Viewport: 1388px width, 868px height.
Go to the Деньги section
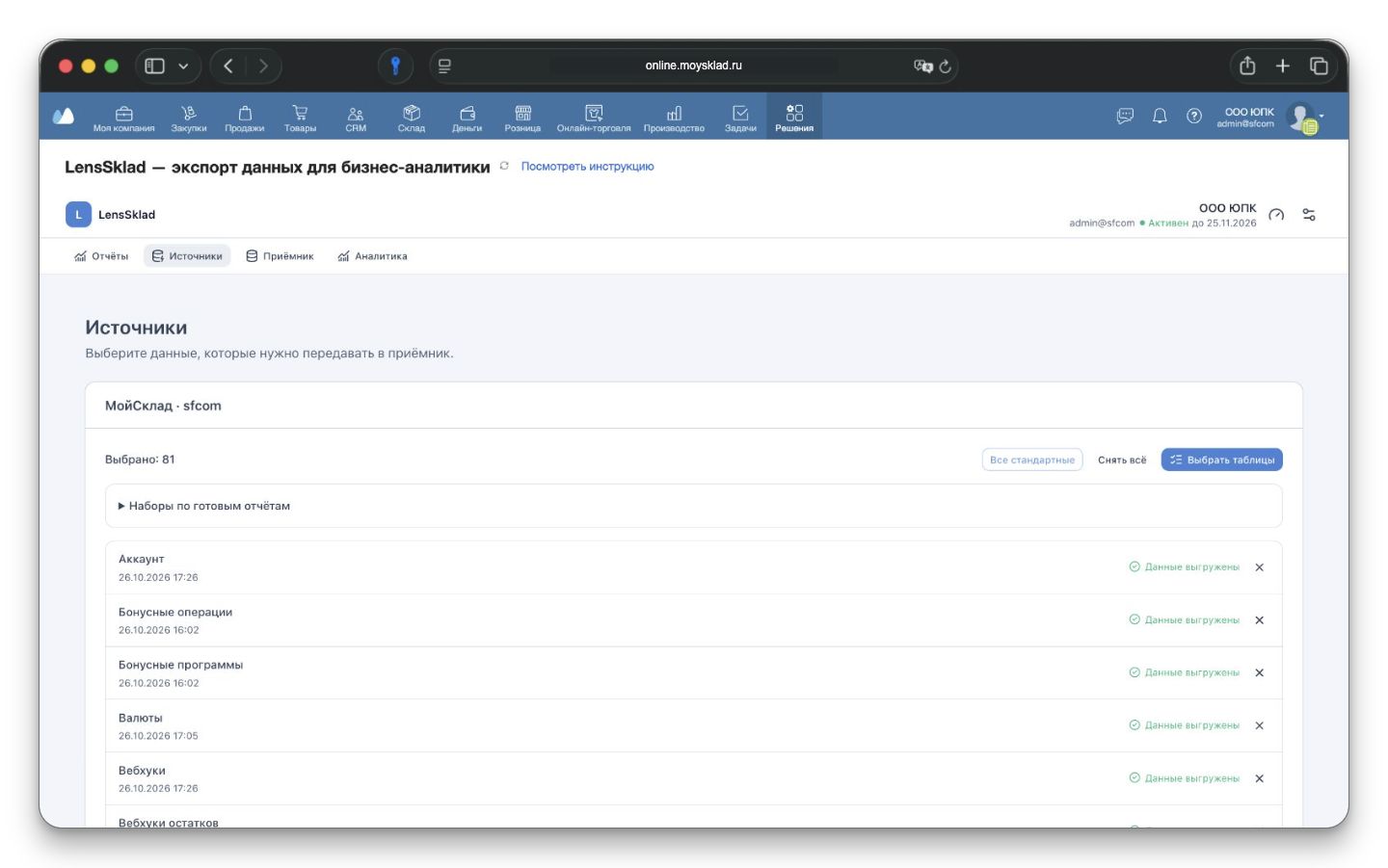(467, 118)
